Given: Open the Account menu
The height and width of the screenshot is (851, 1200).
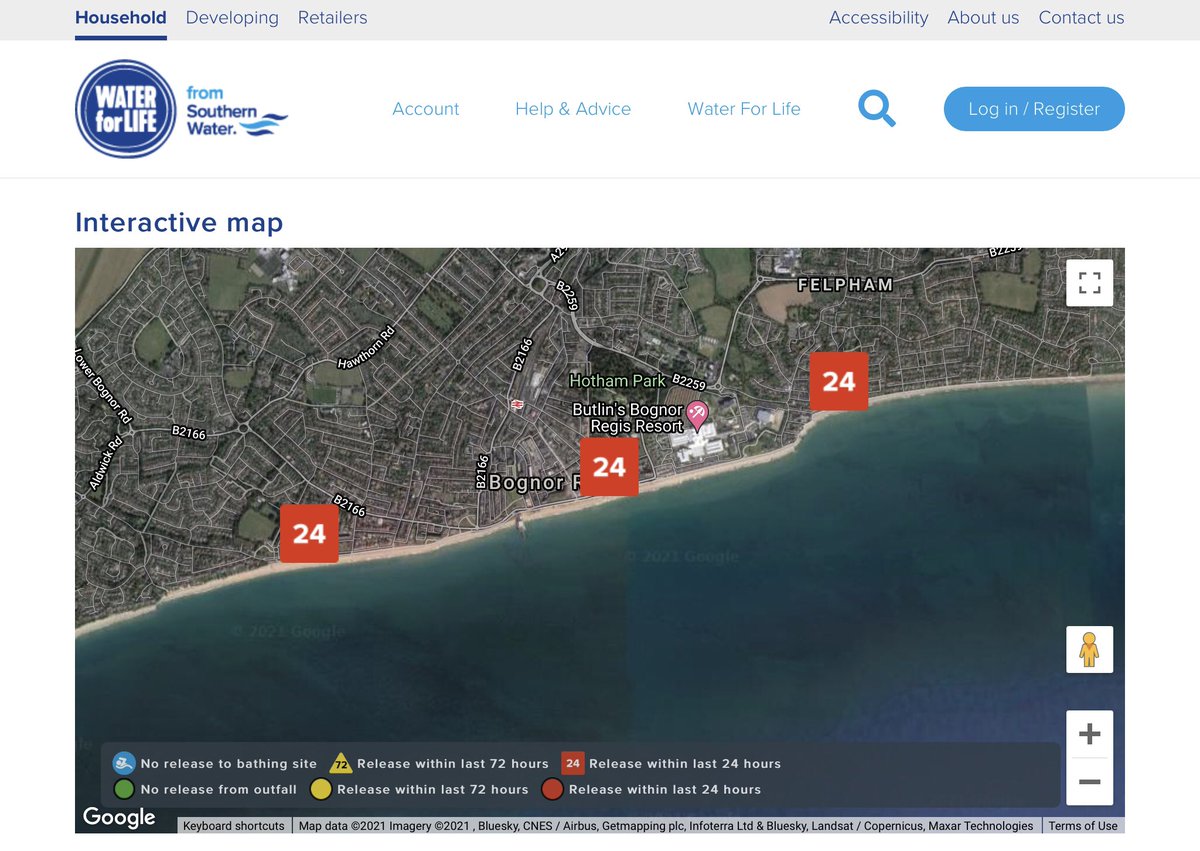Looking at the screenshot, I should pos(426,109).
